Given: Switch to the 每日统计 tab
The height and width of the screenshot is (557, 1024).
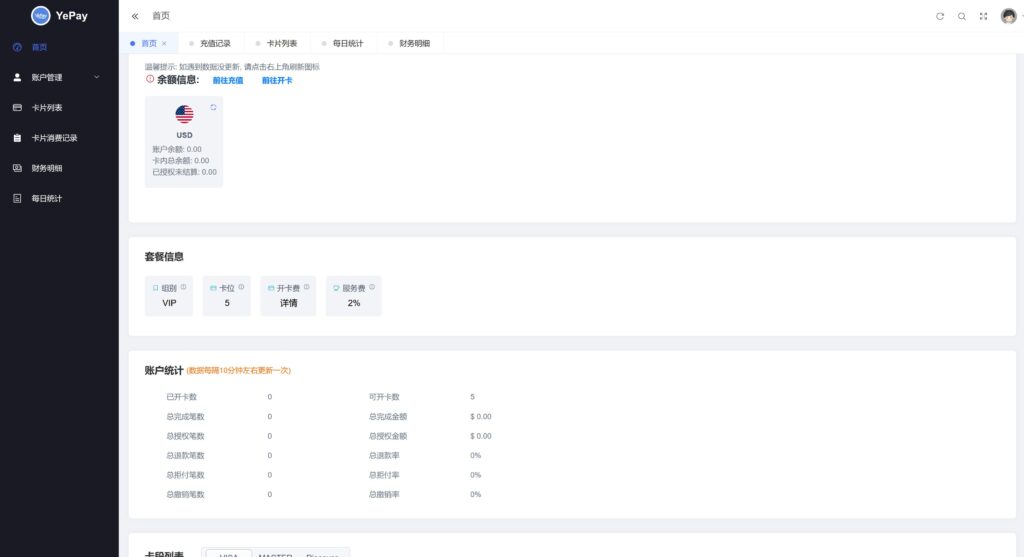Looking at the screenshot, I should [348, 44].
